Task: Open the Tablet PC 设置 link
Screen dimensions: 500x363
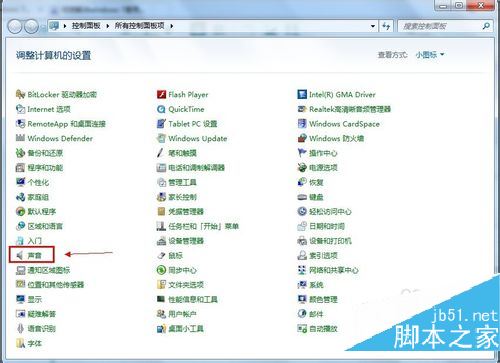Action: (193, 124)
